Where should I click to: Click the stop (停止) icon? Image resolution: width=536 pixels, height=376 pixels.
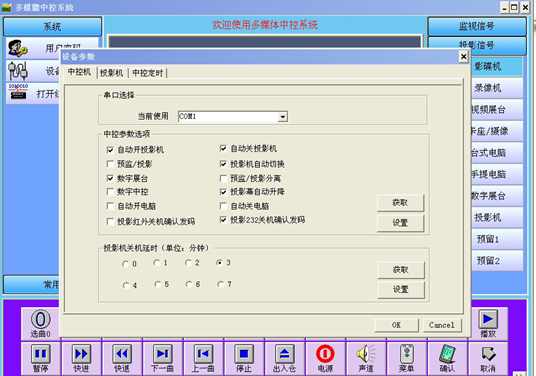pos(244,354)
